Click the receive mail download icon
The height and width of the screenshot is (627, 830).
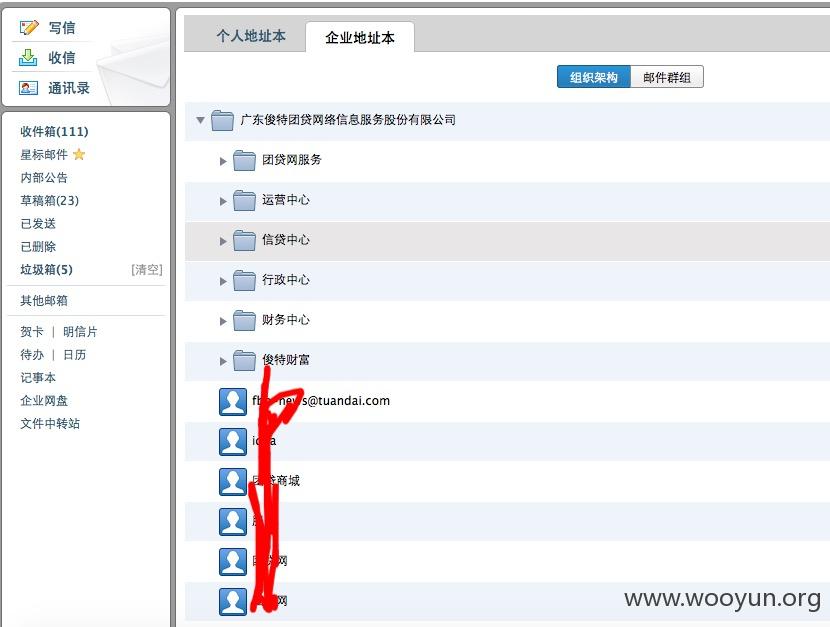pyautogui.click(x=28, y=57)
